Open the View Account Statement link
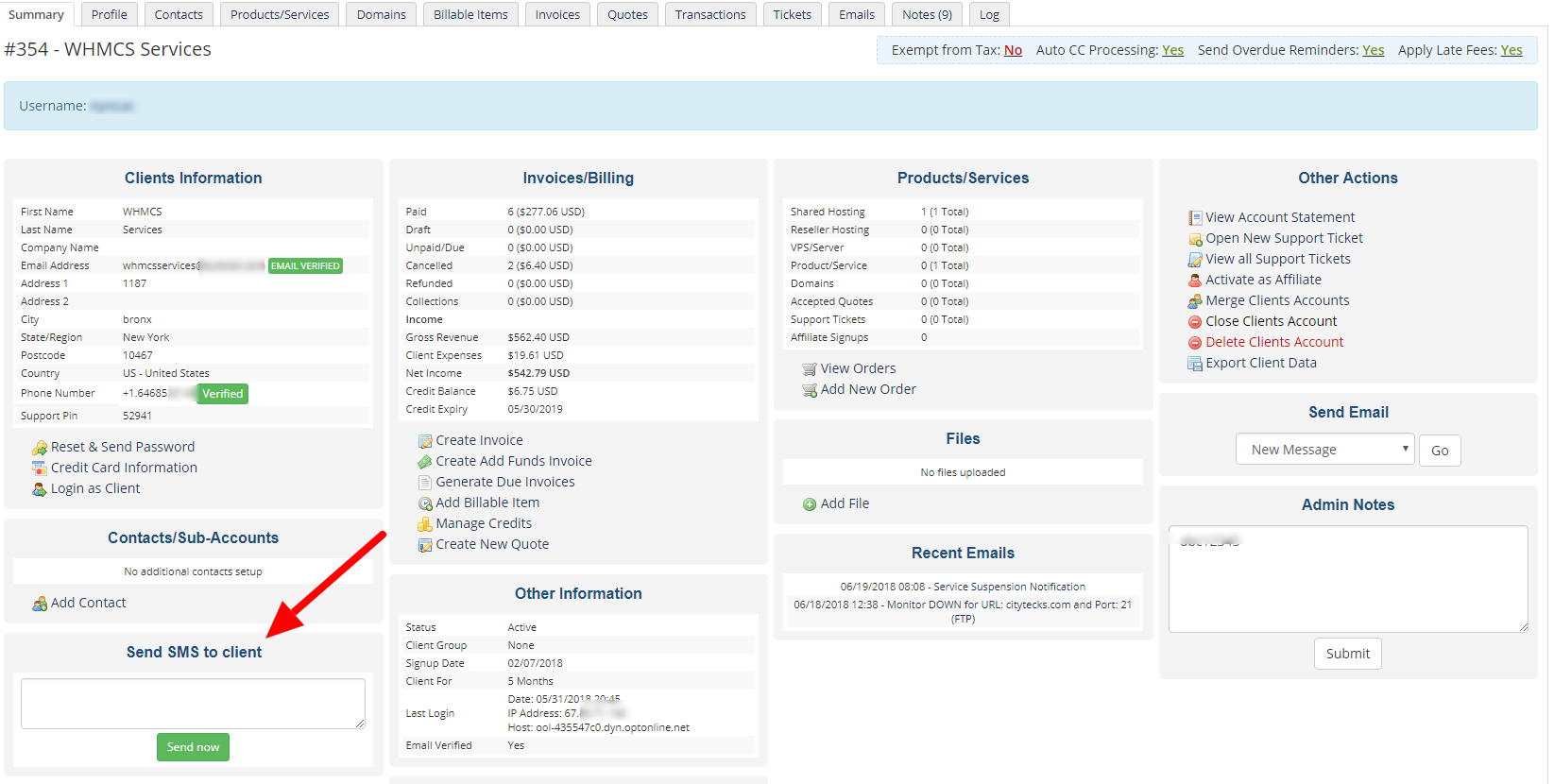1554x784 pixels. tap(1280, 217)
